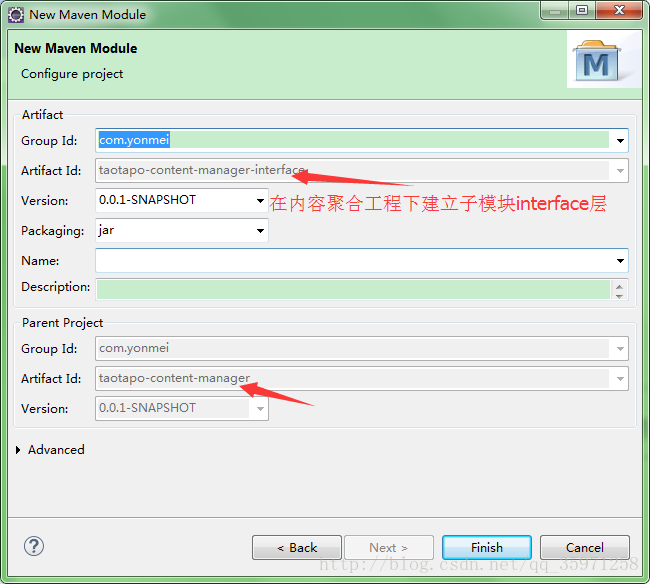650x584 pixels.
Task: Click the Back button
Action: point(297,548)
